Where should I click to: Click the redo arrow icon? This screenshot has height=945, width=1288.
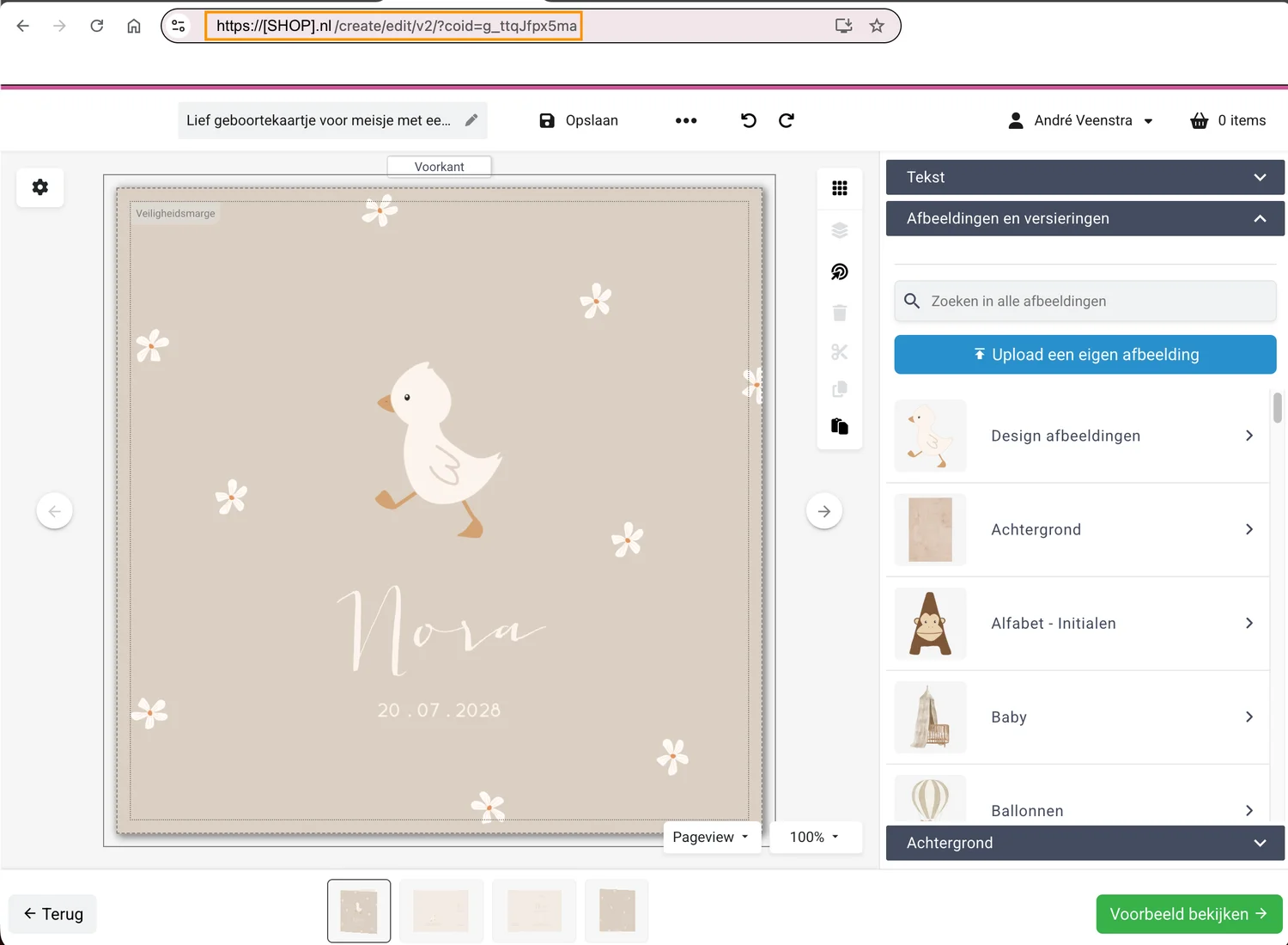click(x=786, y=120)
